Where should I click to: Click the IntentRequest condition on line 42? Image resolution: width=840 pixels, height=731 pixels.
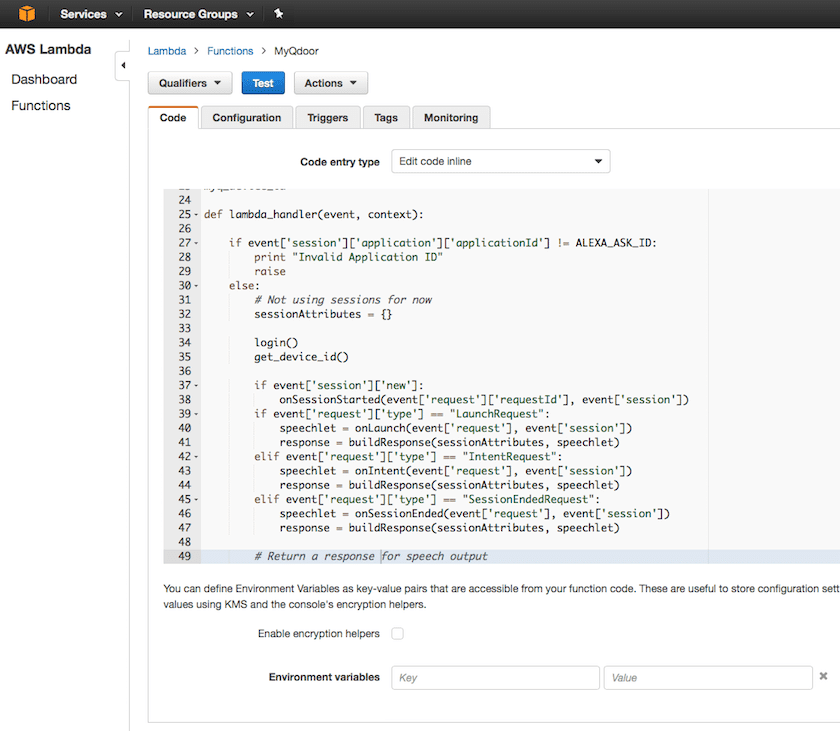[x=408, y=457]
